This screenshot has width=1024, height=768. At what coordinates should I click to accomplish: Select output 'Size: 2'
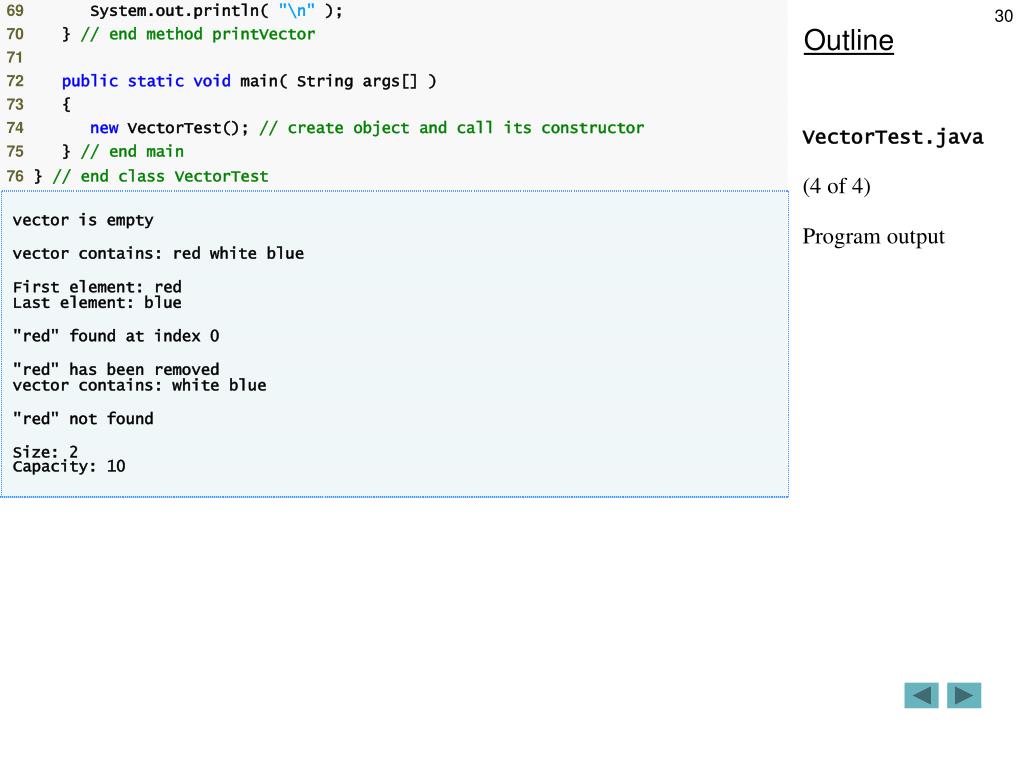coord(45,451)
